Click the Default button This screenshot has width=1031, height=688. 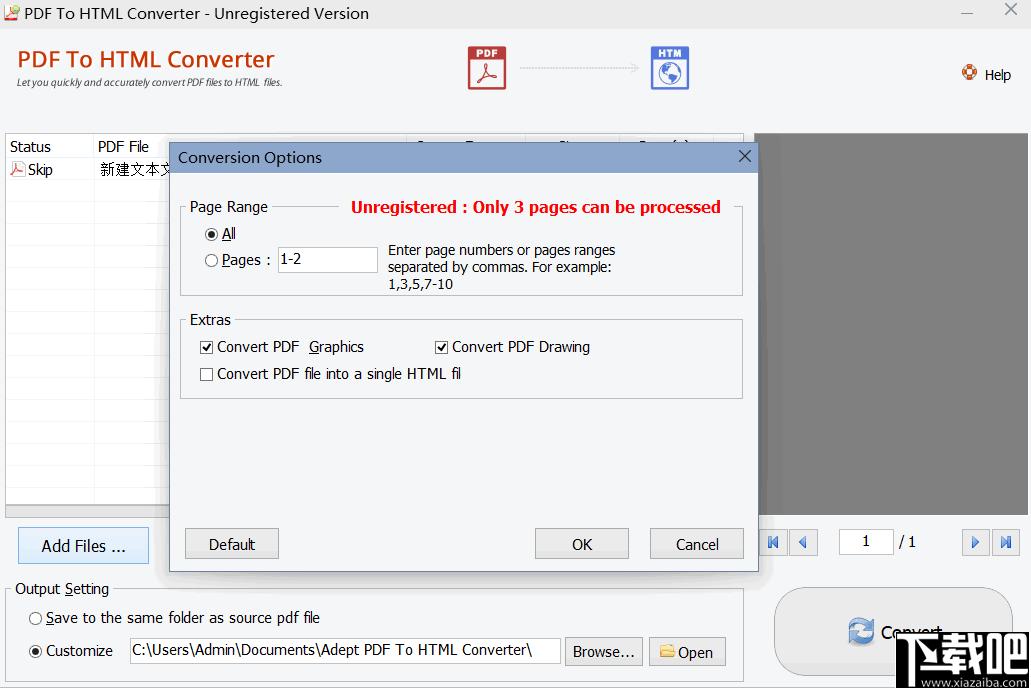(231, 544)
